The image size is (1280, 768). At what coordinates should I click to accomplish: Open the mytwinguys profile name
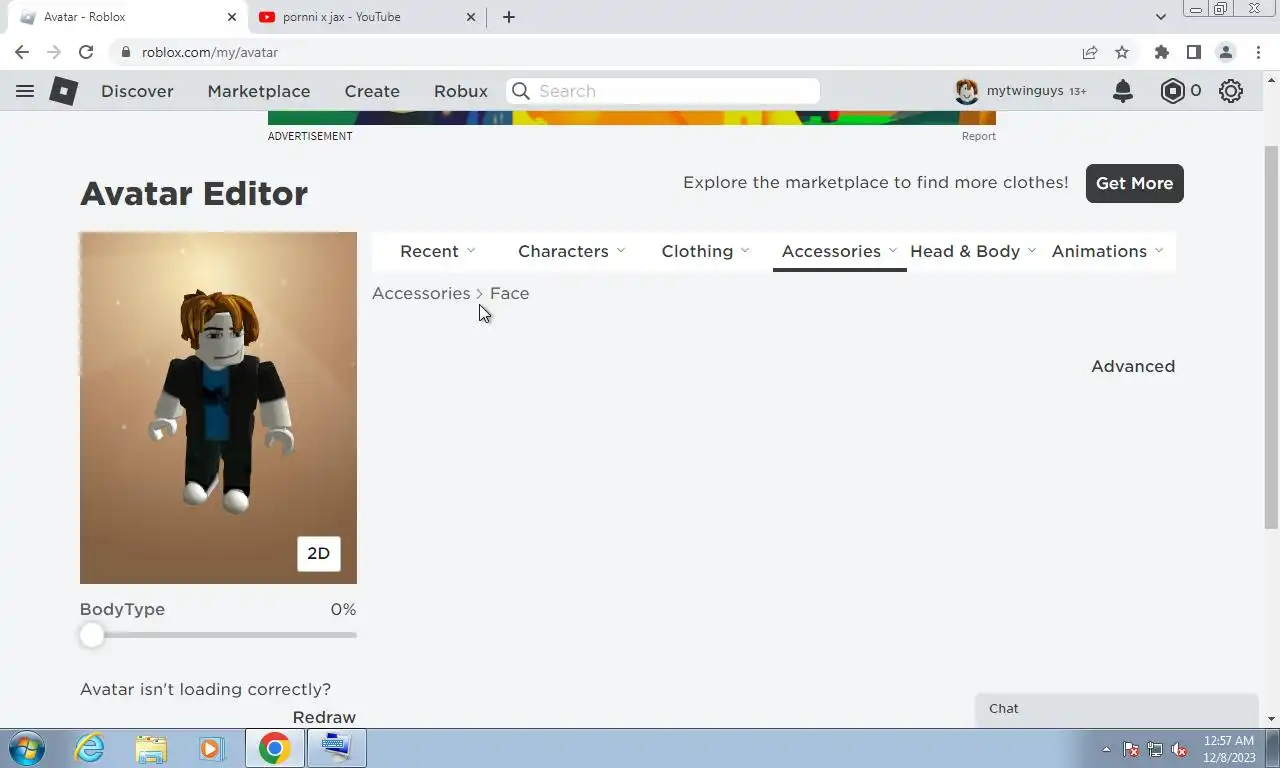[x=1025, y=91]
